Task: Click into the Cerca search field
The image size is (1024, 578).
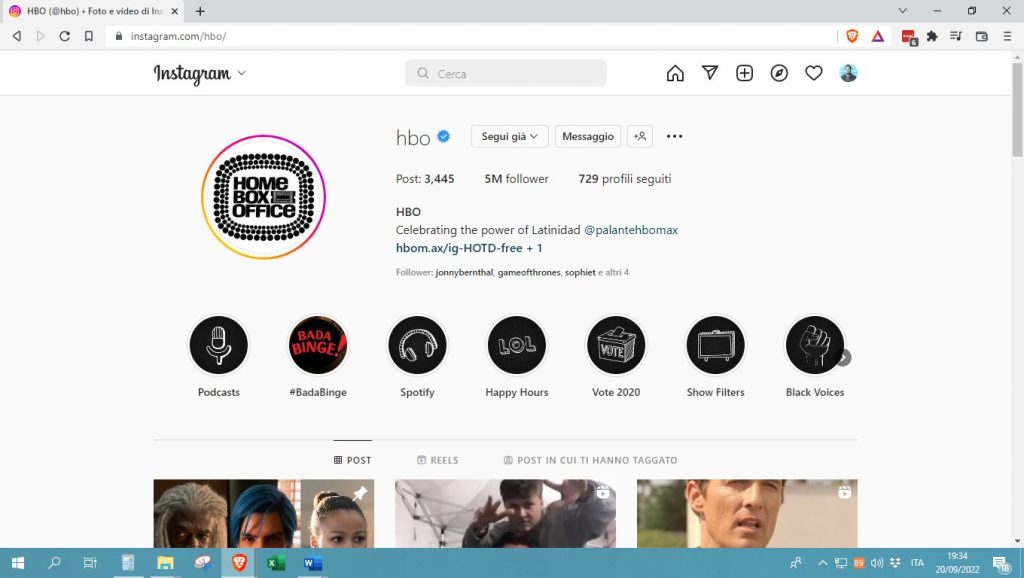Action: 515,74
